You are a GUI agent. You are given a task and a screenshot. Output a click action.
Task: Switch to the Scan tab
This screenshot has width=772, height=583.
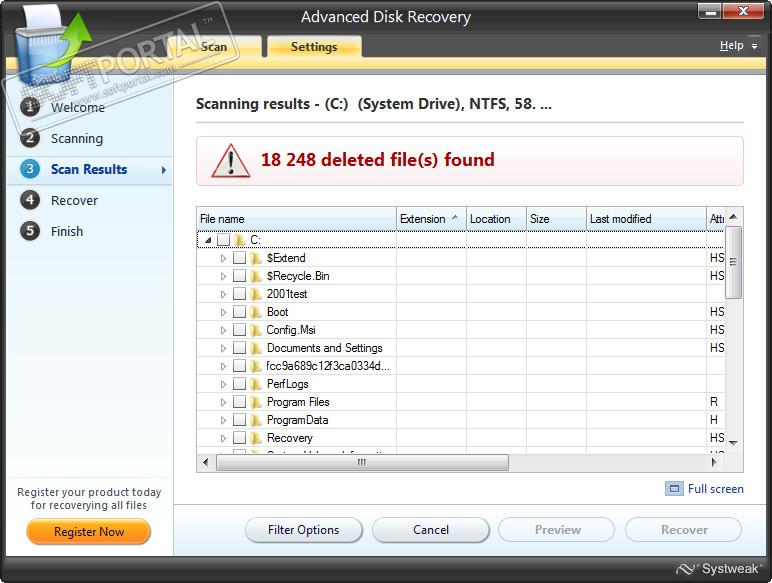[x=214, y=47]
